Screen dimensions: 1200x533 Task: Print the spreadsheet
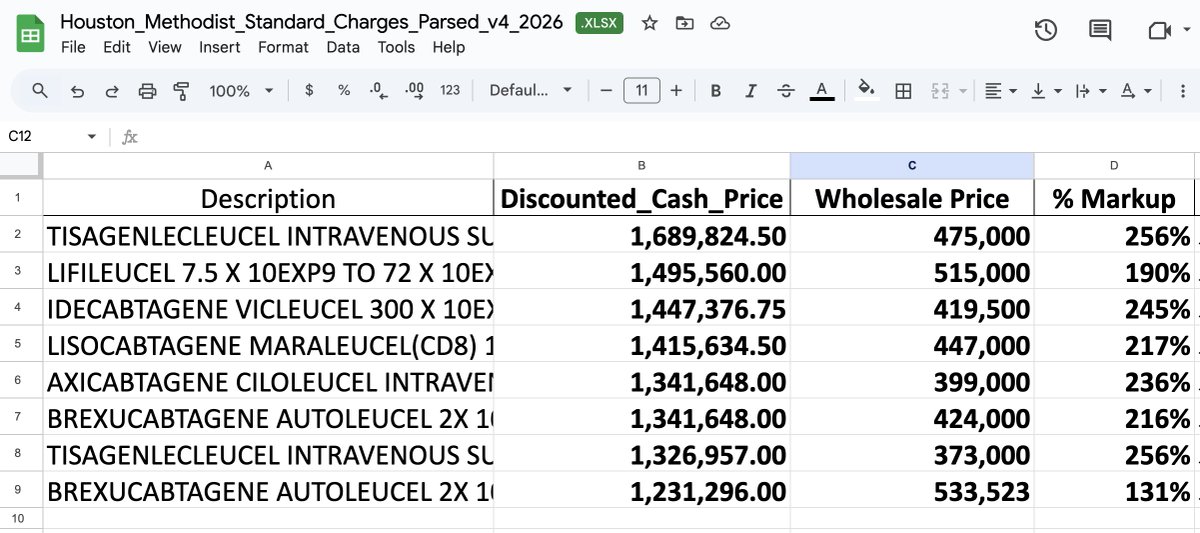(x=147, y=91)
